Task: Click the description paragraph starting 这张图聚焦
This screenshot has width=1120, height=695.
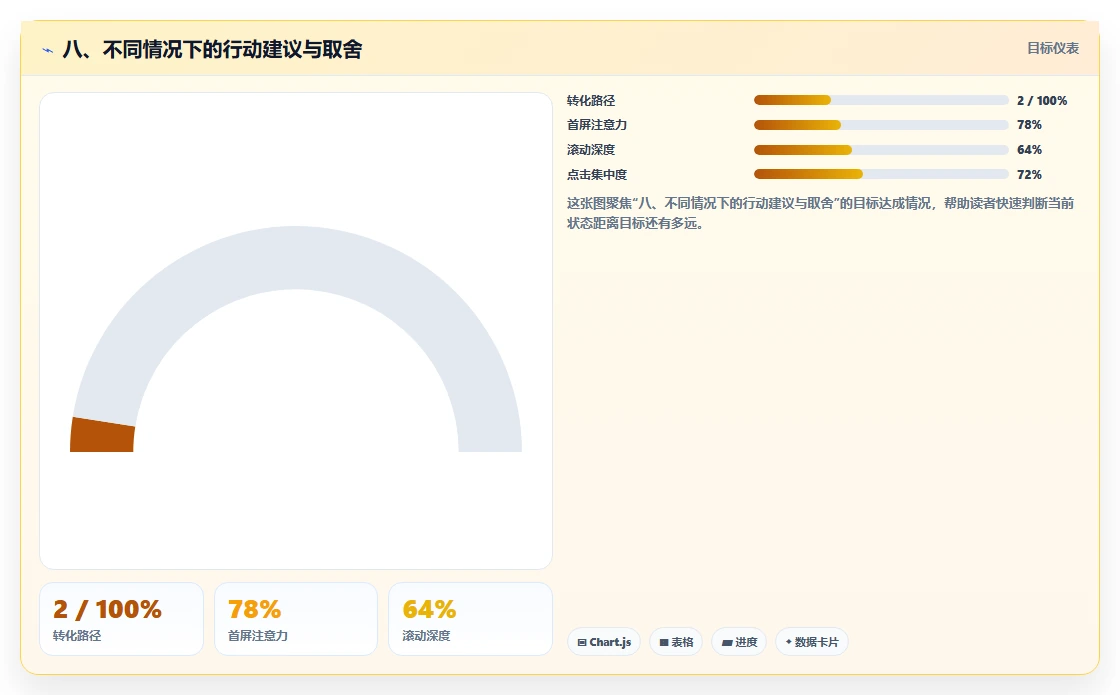Action: click(x=821, y=213)
